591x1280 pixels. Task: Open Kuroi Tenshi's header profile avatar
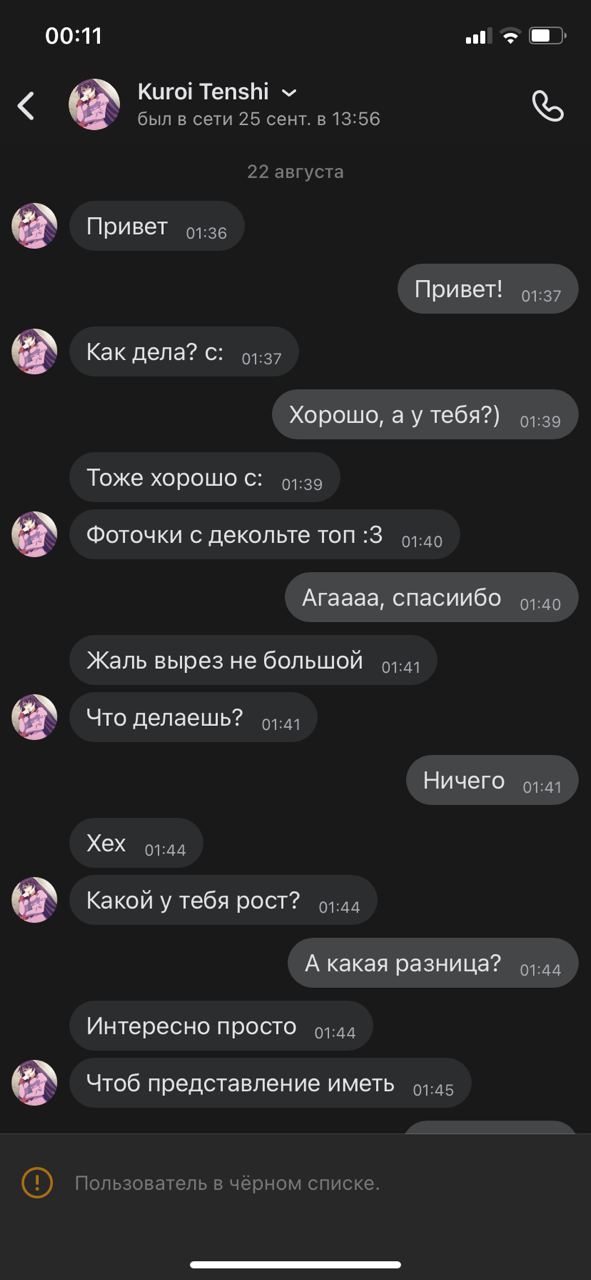click(94, 104)
